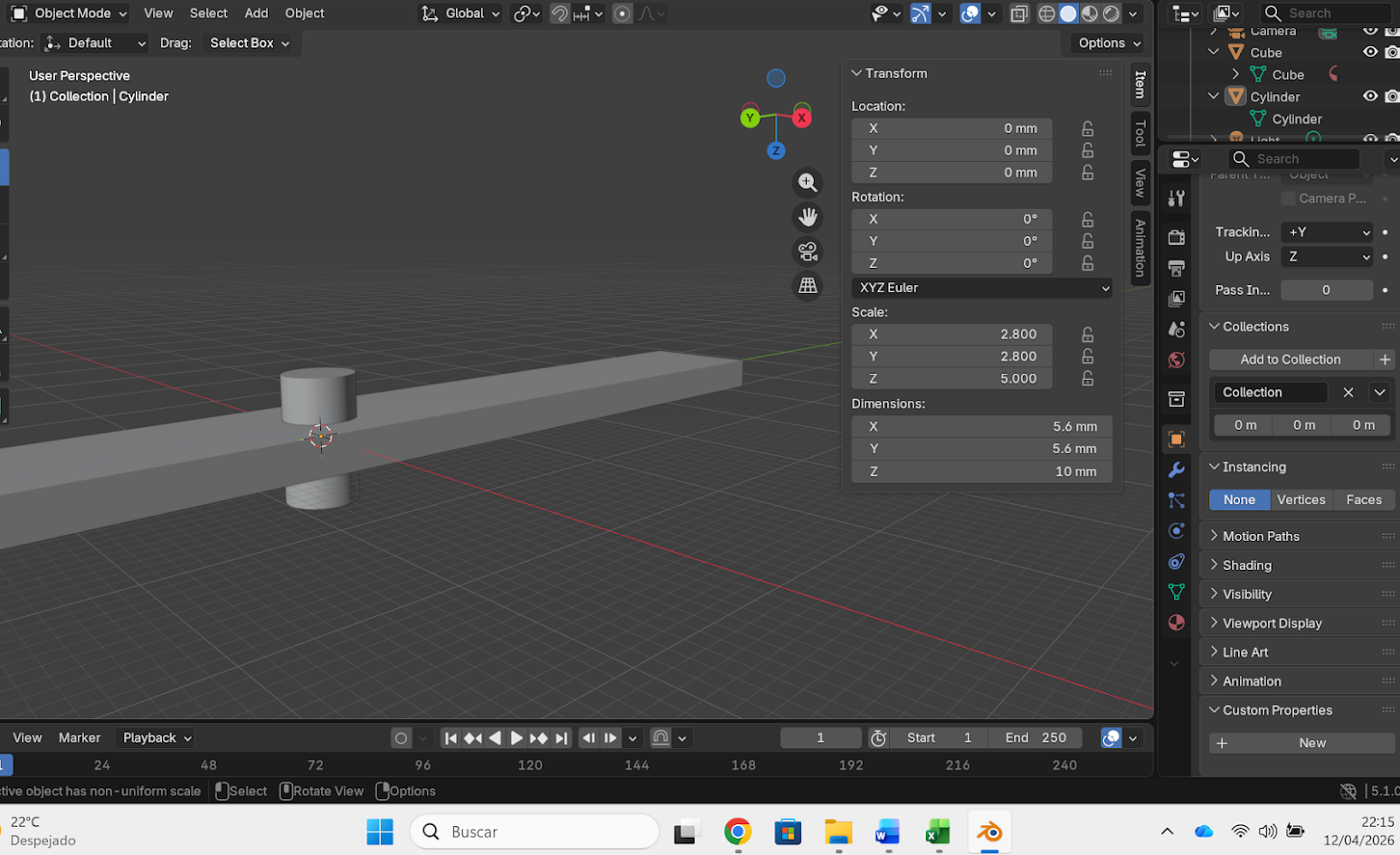Image resolution: width=1400 pixels, height=855 pixels.
Task: Lock the Location X value
Action: pyautogui.click(x=1087, y=128)
